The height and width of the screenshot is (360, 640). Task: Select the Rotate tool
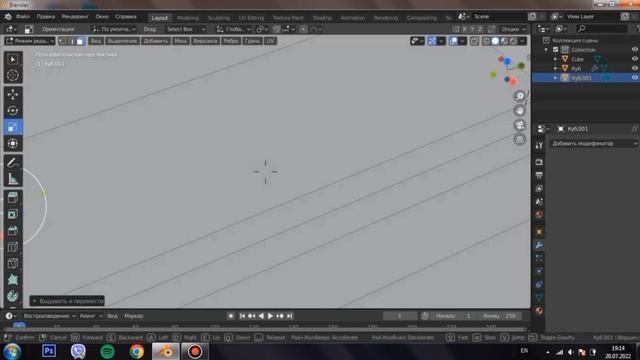point(13,111)
